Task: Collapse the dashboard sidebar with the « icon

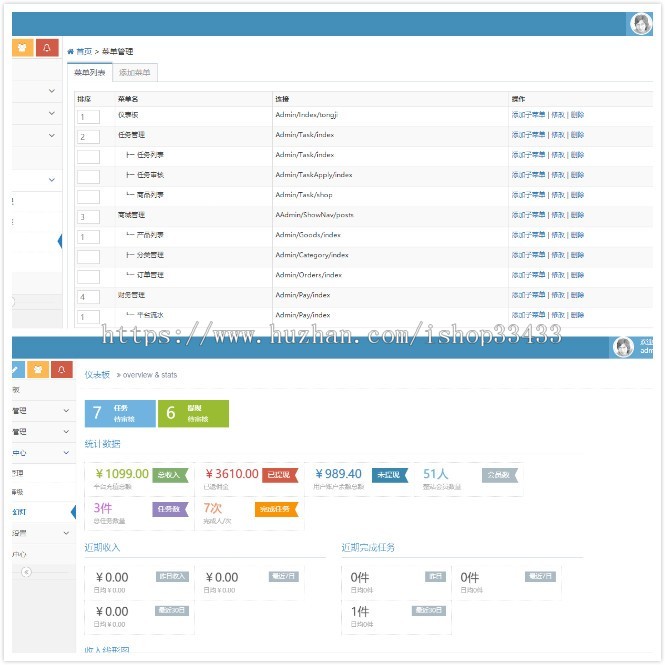Action: [26, 572]
